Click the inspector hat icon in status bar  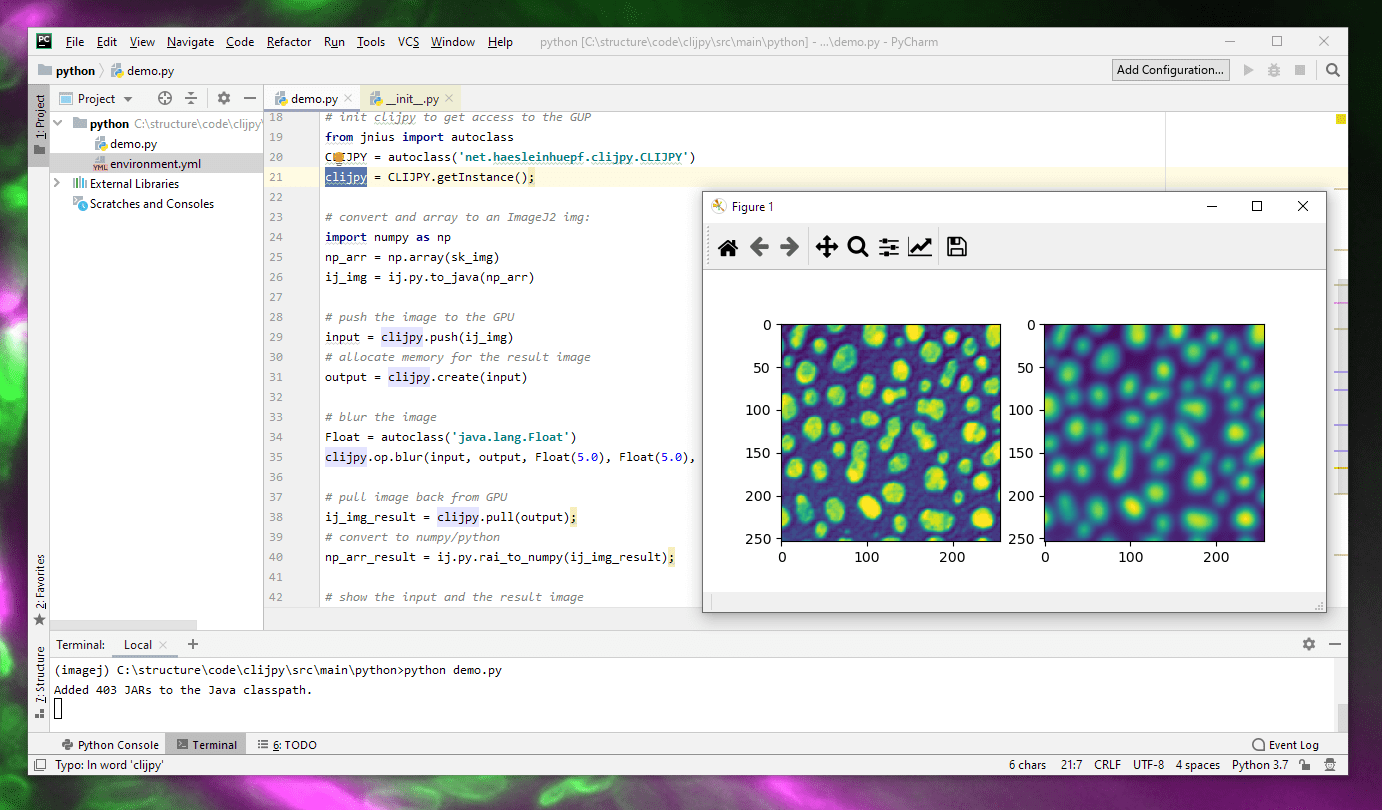tap(1331, 765)
